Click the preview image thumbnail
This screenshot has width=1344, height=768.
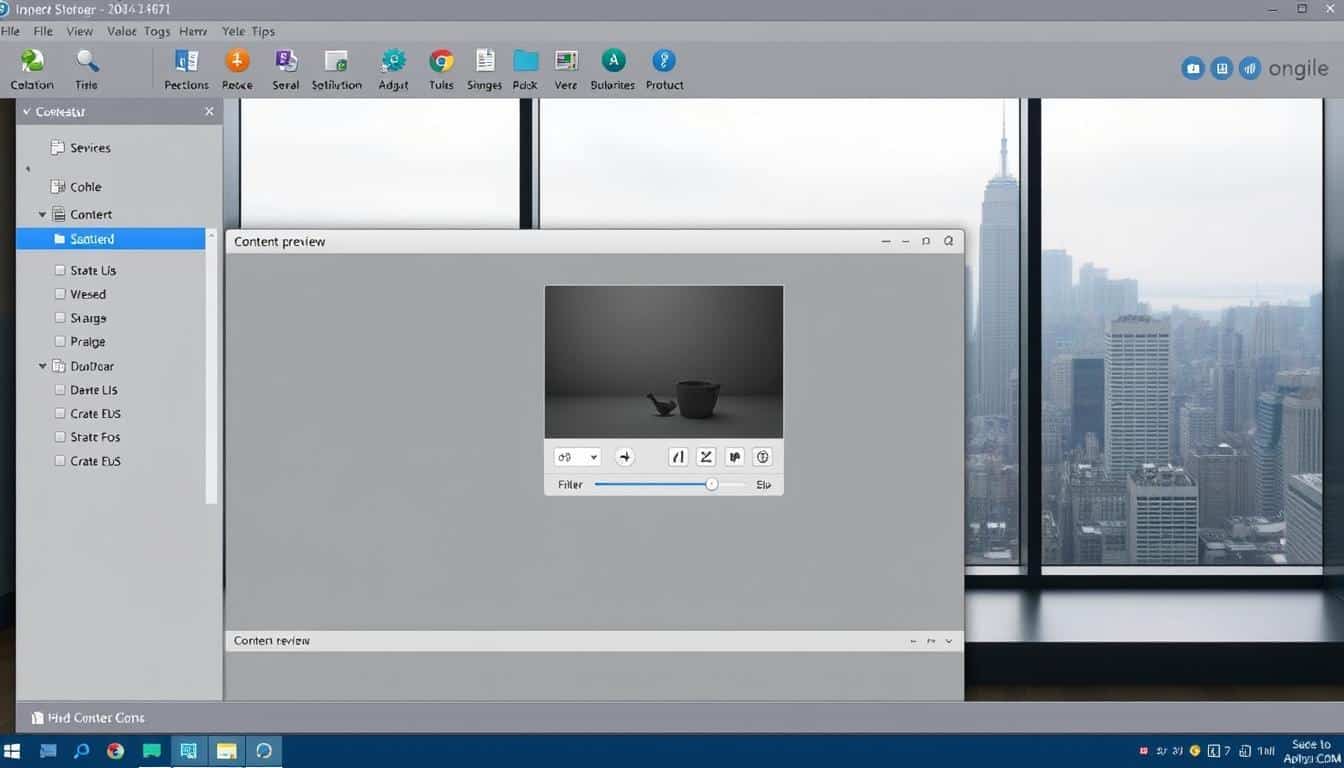pyautogui.click(x=663, y=361)
